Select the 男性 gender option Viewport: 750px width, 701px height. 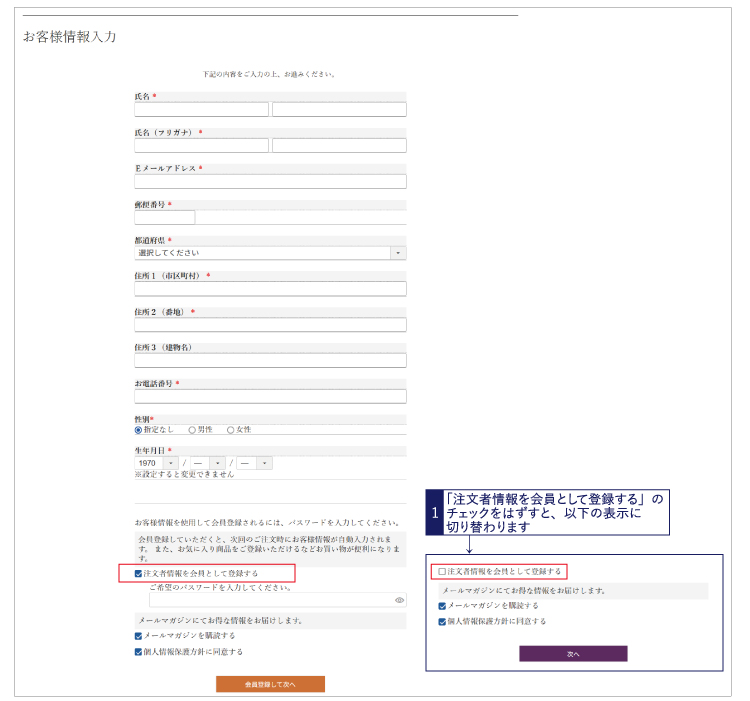click(x=192, y=430)
